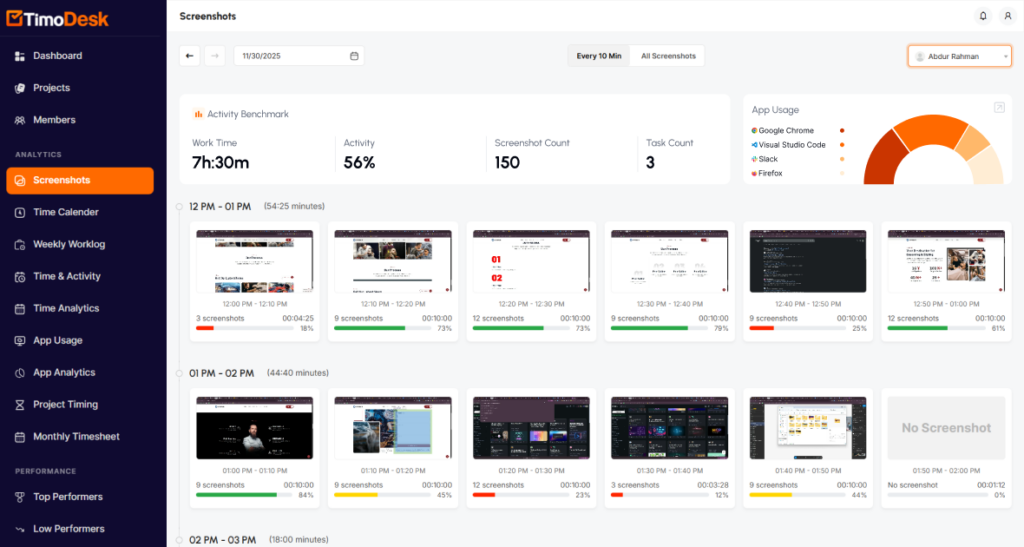Collapse the 01 PM - 02 PM section
1024x547 pixels.
(x=179, y=373)
